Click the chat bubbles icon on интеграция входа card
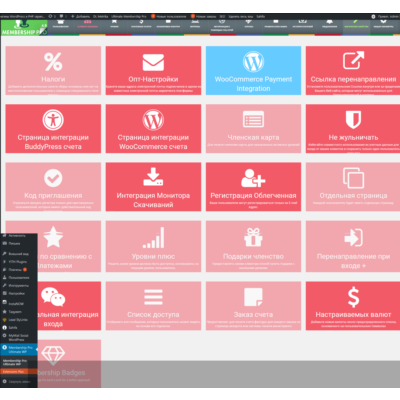The height and width of the screenshot is (400, 400). click(53, 297)
